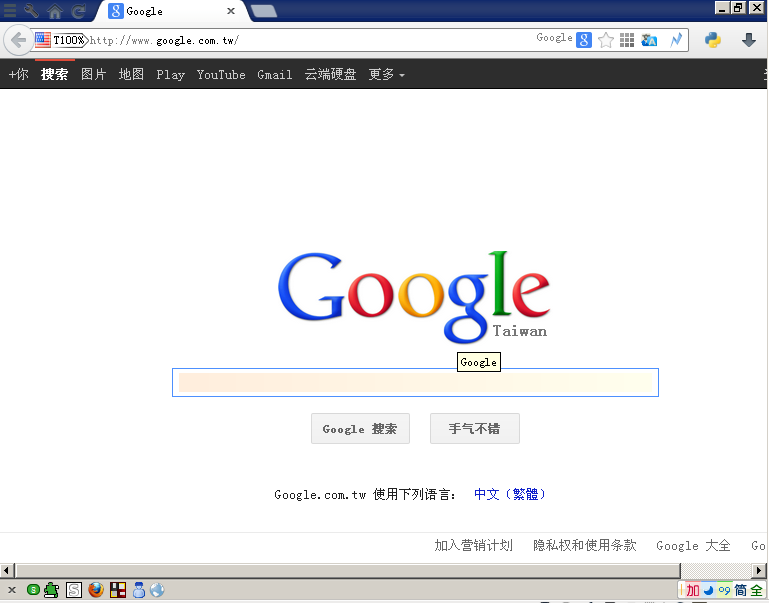Click the reload page icon

[x=78, y=11]
